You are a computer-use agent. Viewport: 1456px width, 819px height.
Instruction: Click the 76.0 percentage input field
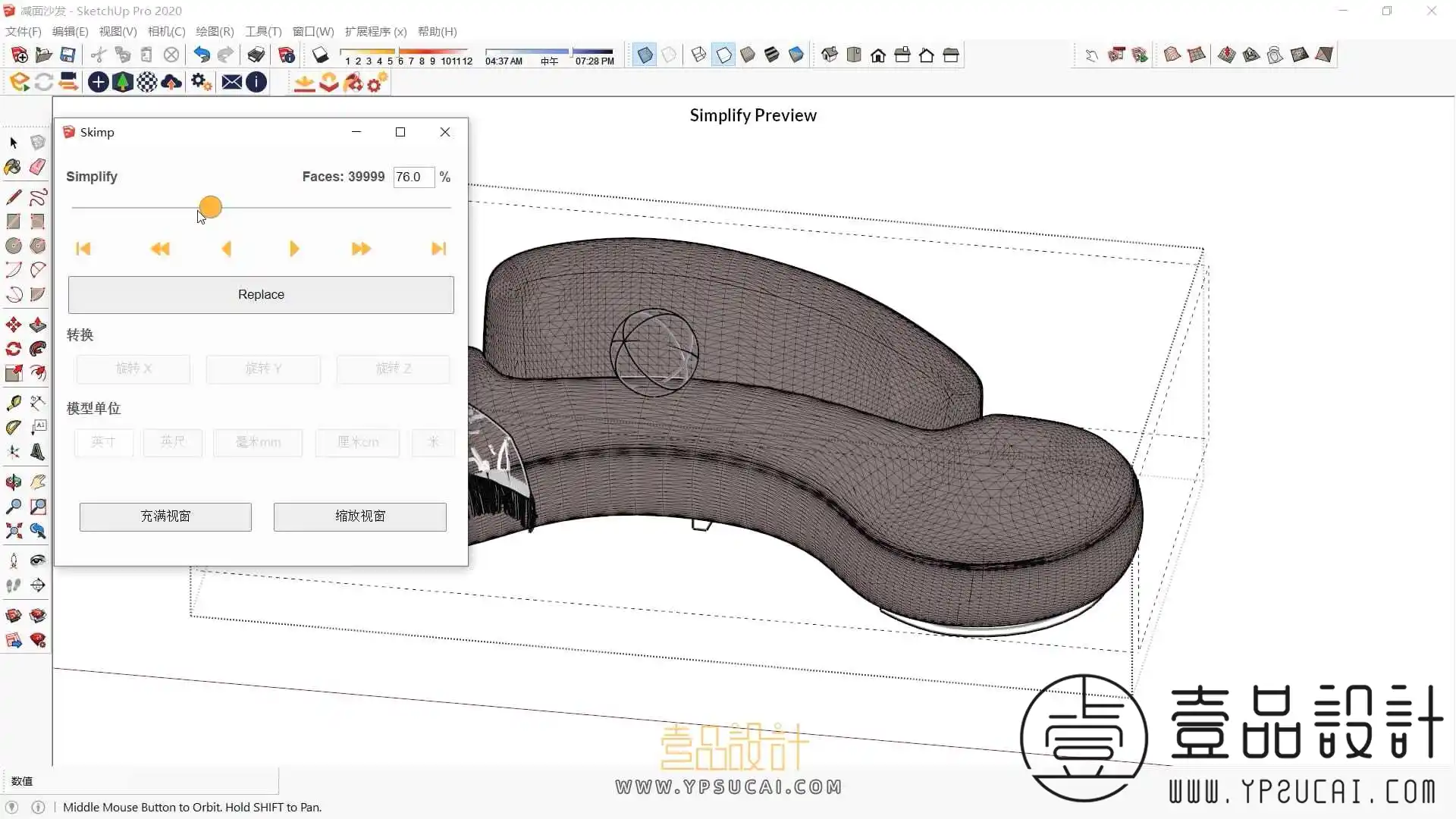click(x=413, y=177)
